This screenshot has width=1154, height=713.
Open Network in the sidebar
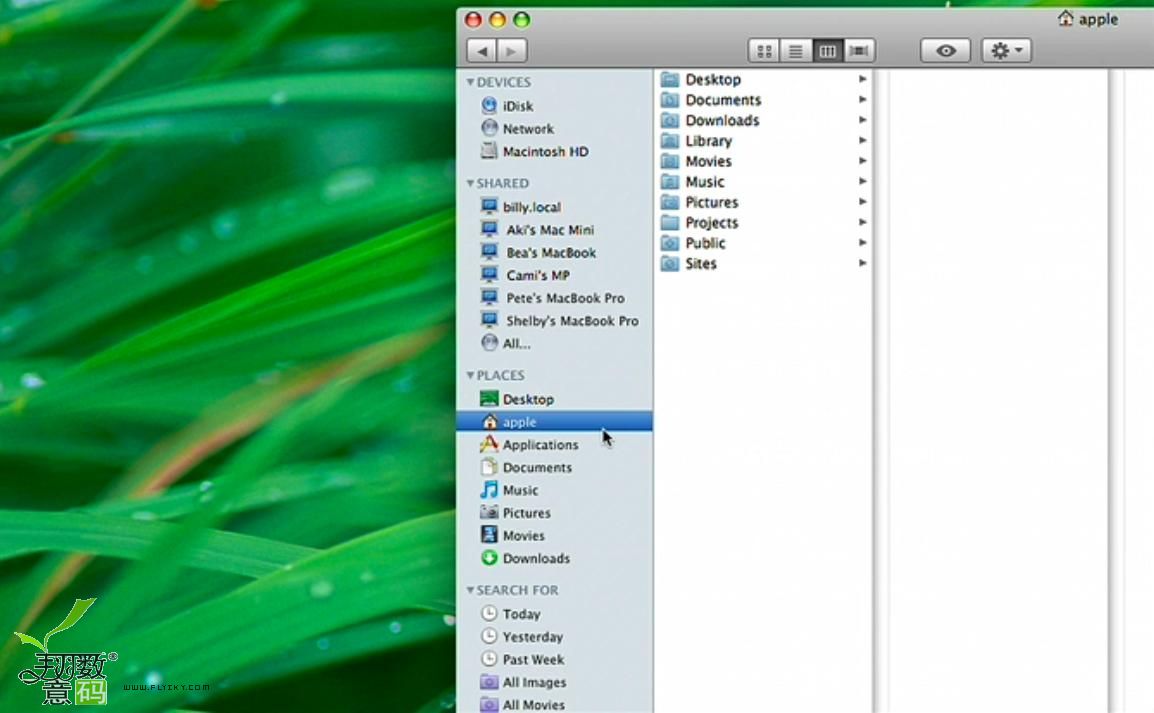coord(554,129)
